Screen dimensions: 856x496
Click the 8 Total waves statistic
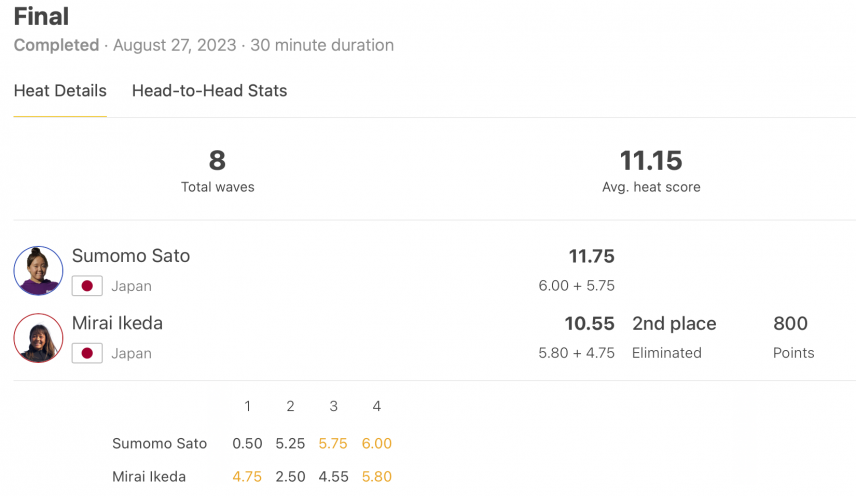pos(217,160)
